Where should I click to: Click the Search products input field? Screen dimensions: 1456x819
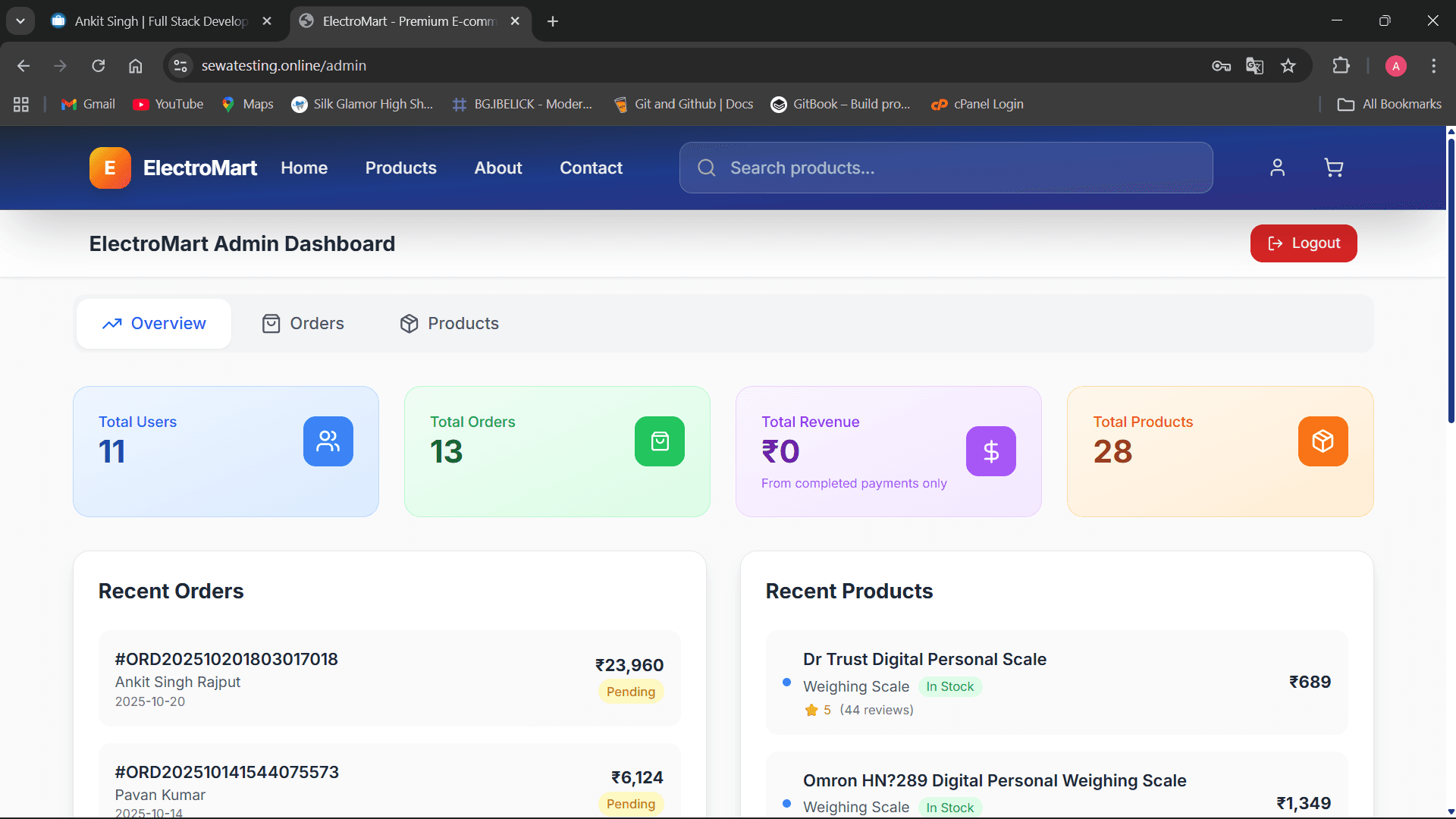pyautogui.click(x=955, y=168)
